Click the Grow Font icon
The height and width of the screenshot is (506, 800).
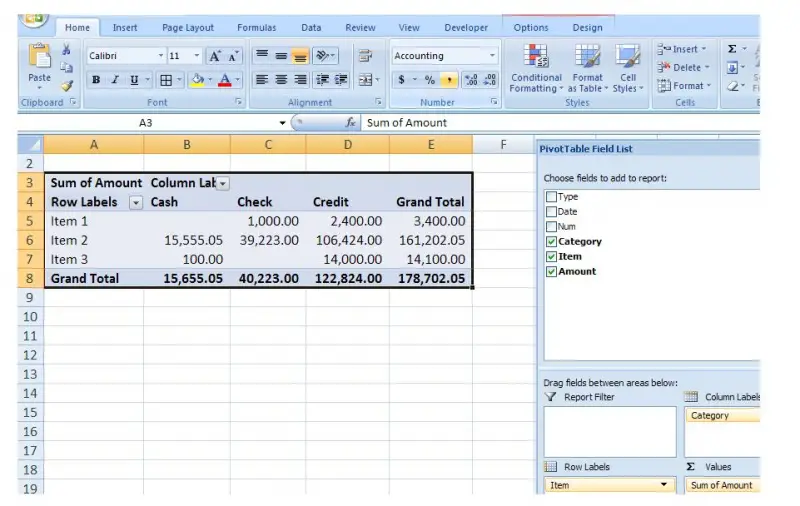coord(215,56)
